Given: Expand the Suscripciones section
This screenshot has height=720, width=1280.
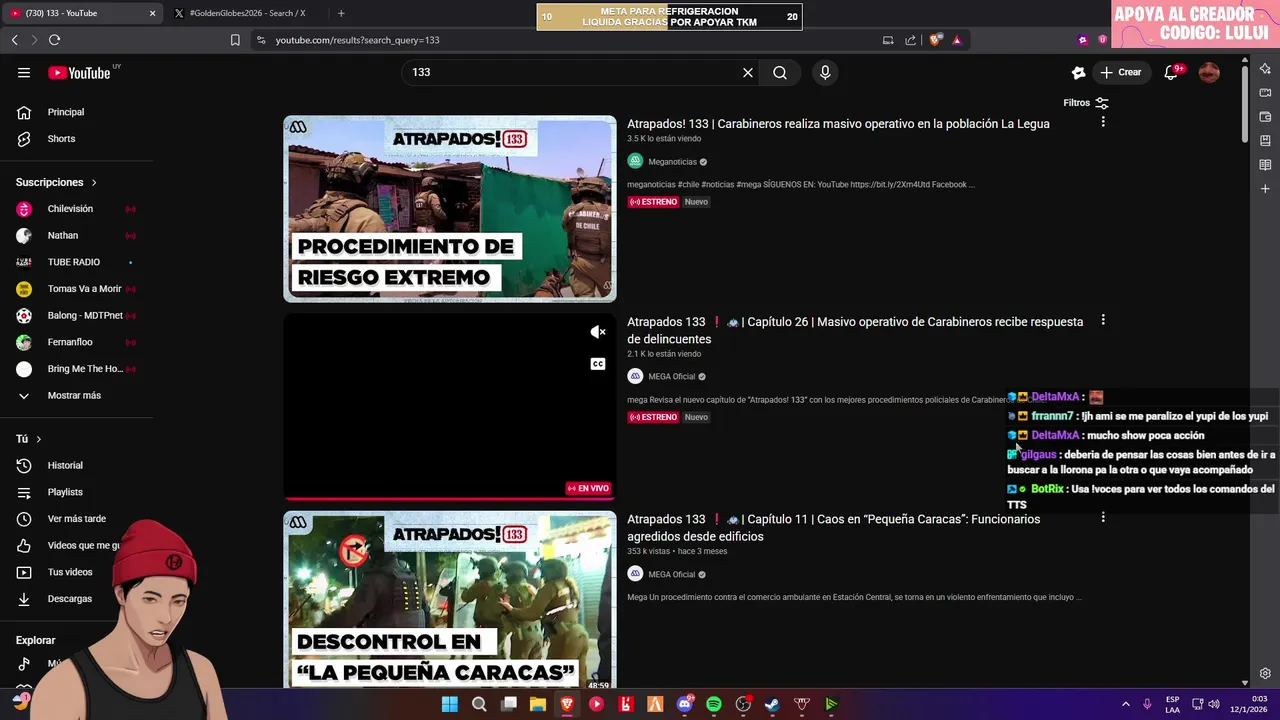Looking at the screenshot, I should (x=57, y=182).
